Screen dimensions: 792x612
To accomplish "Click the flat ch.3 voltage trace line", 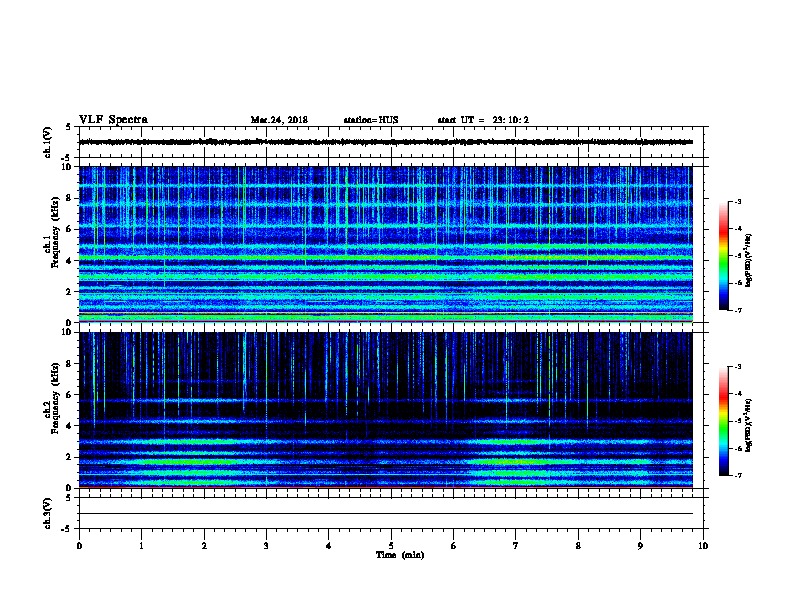I will pyautogui.click(x=385, y=514).
